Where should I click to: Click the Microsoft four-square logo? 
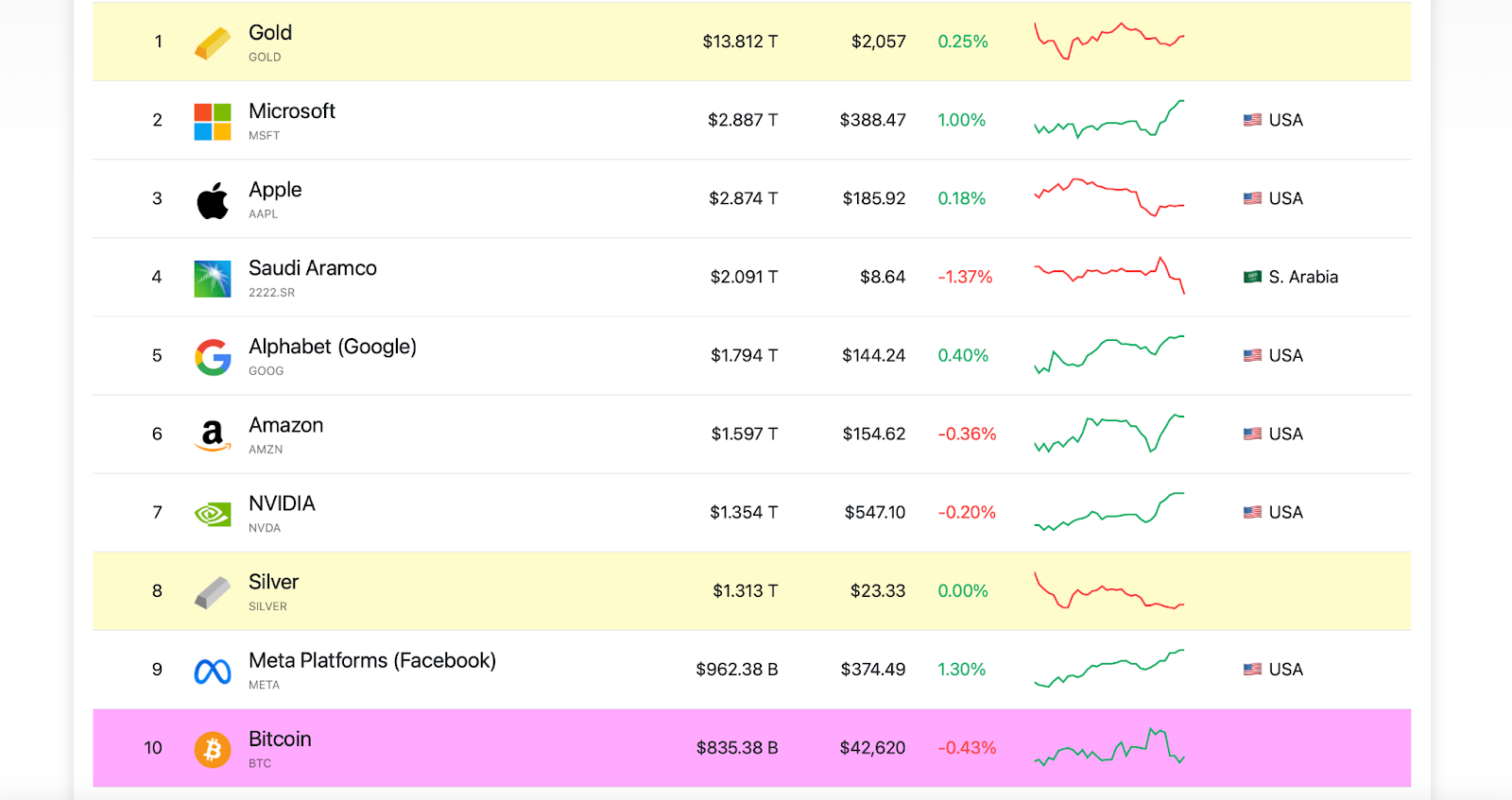point(213,122)
